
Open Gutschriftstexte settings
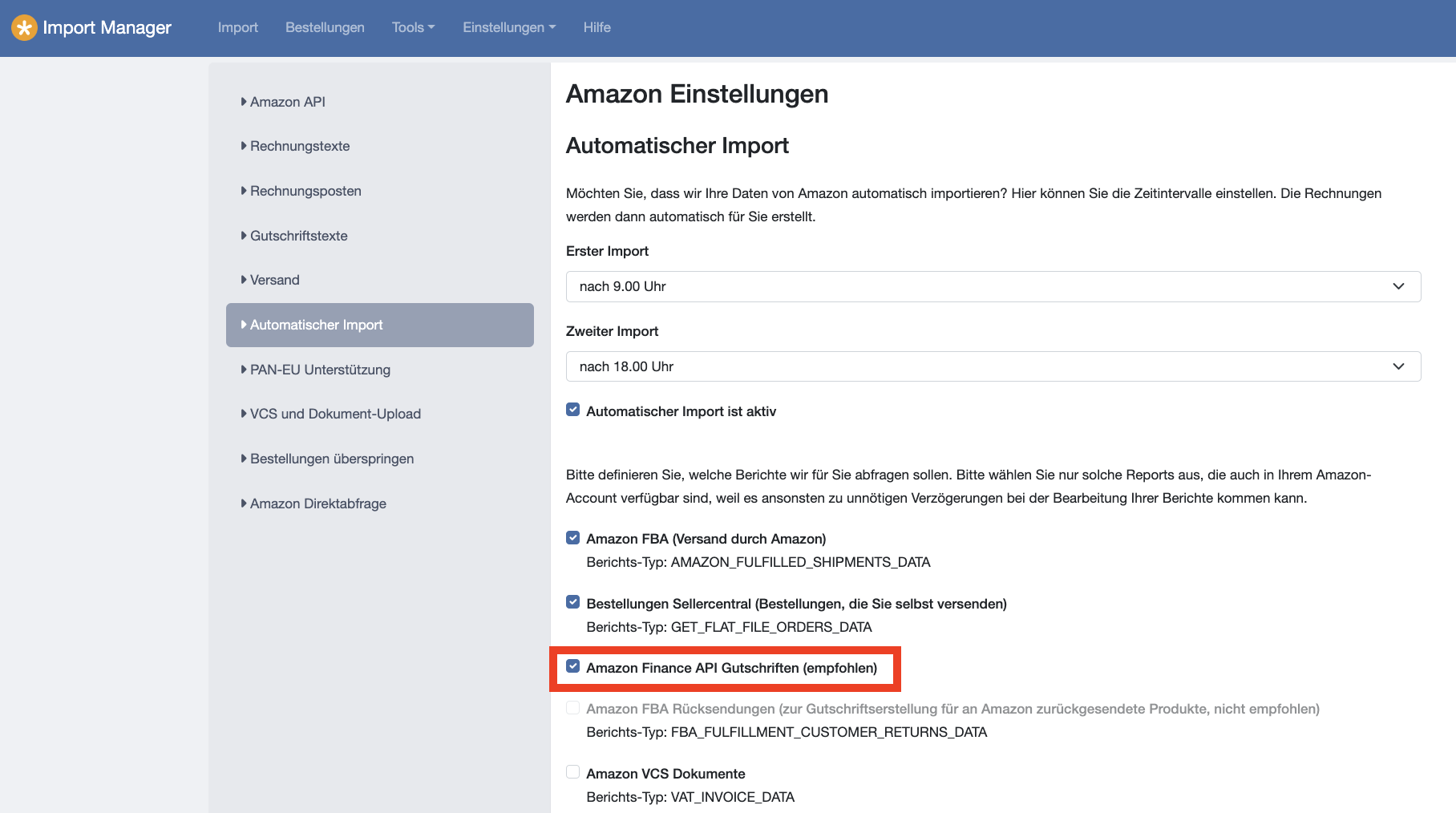coord(380,236)
